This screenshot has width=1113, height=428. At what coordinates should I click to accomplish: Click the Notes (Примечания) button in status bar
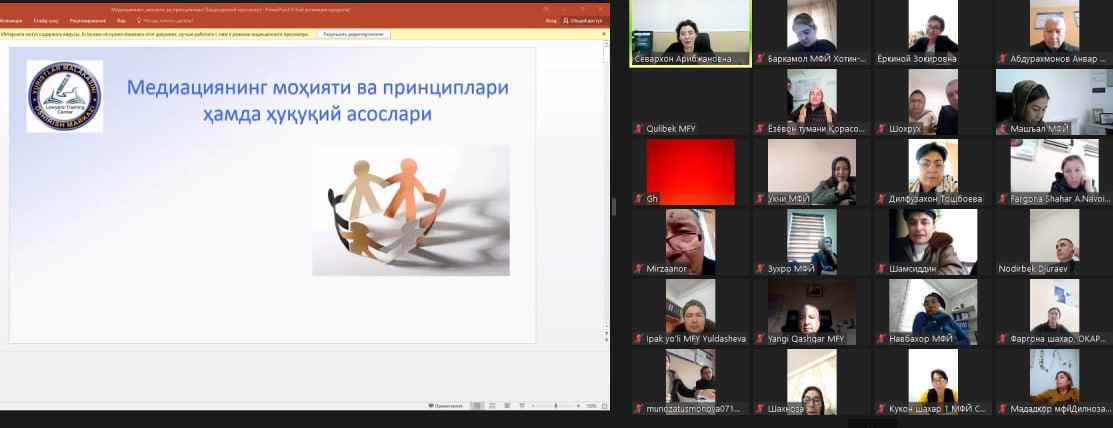point(445,405)
